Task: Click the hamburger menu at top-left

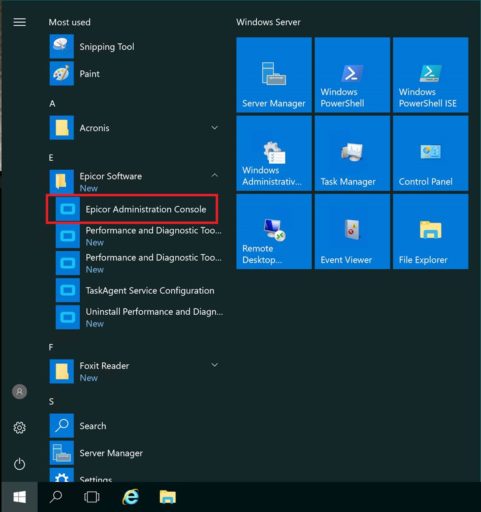Action: point(19,22)
